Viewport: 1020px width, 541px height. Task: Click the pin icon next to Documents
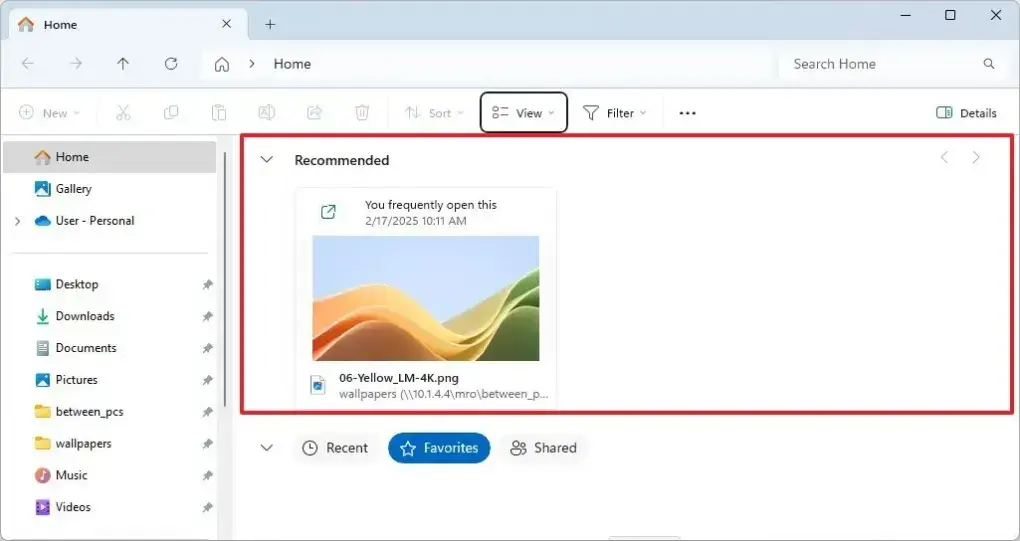208,349
